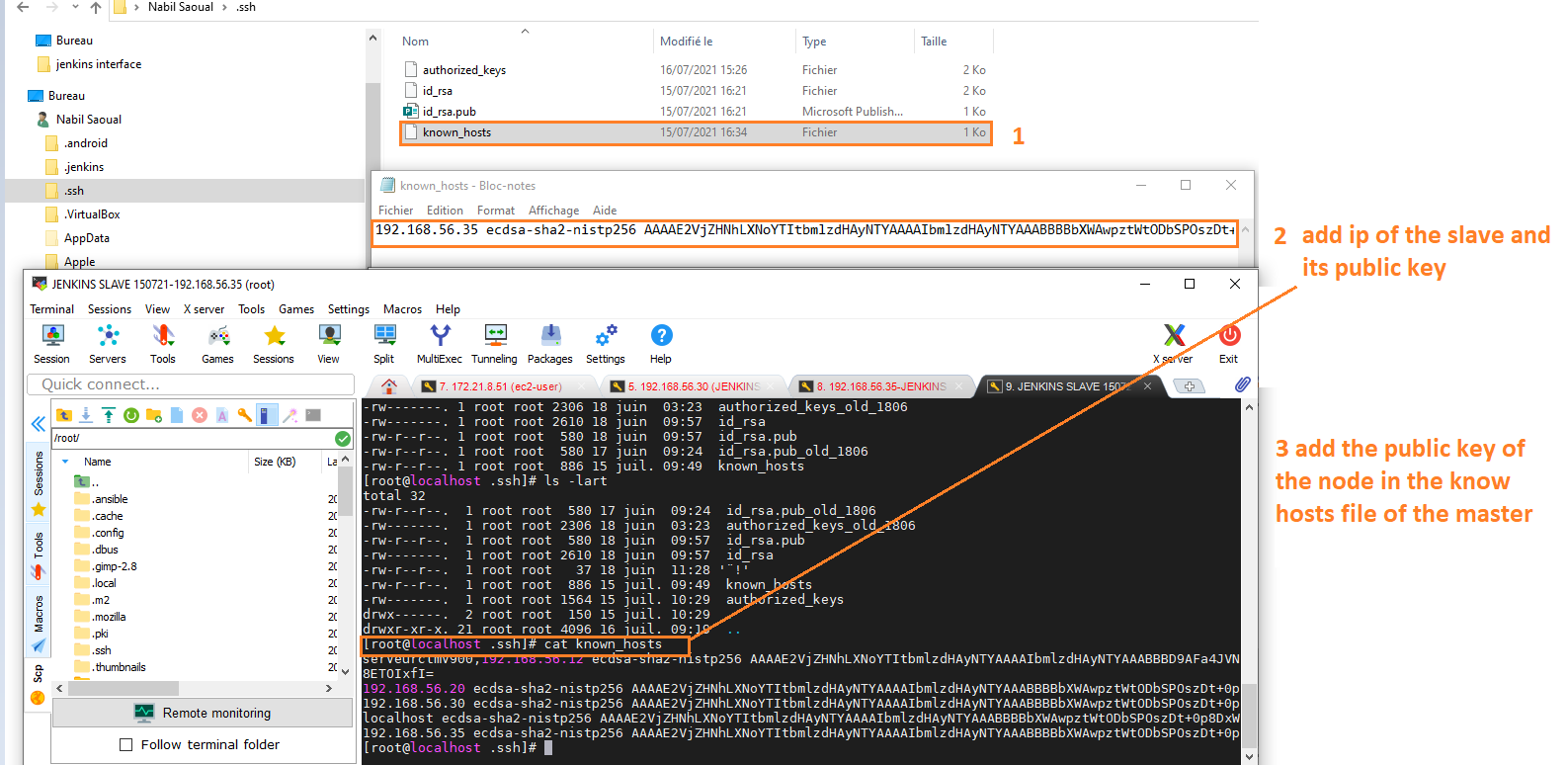
Task: Open the Settings gears icon
Action: tap(606, 344)
